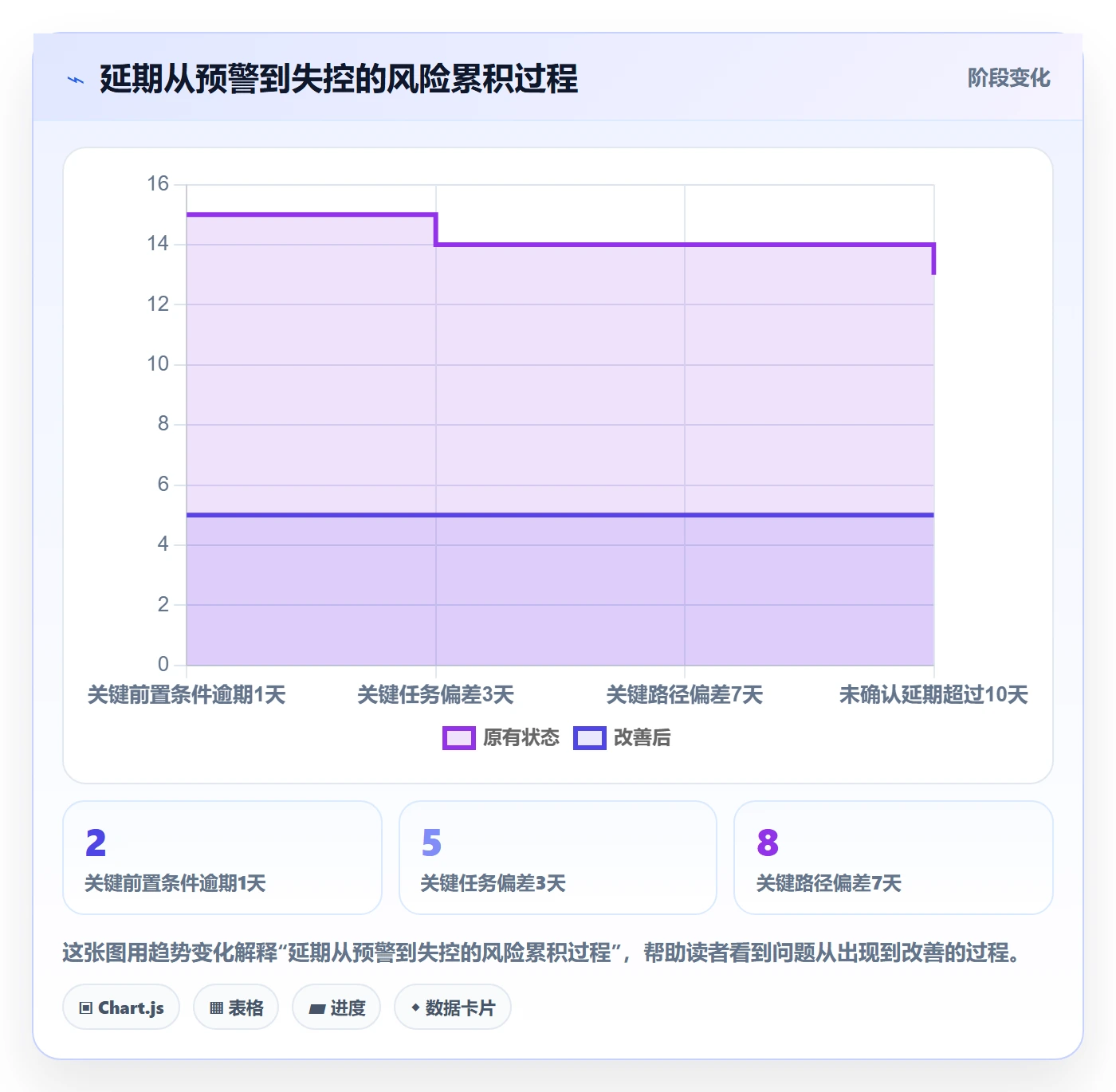Image resolution: width=1116 pixels, height=1092 pixels.
Task: Click the y-axis value 10
Action: [158, 364]
